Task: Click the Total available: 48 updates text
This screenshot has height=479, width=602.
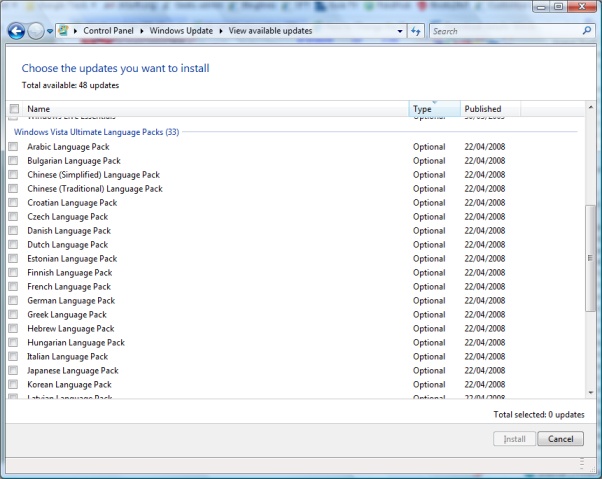Action: (70, 85)
